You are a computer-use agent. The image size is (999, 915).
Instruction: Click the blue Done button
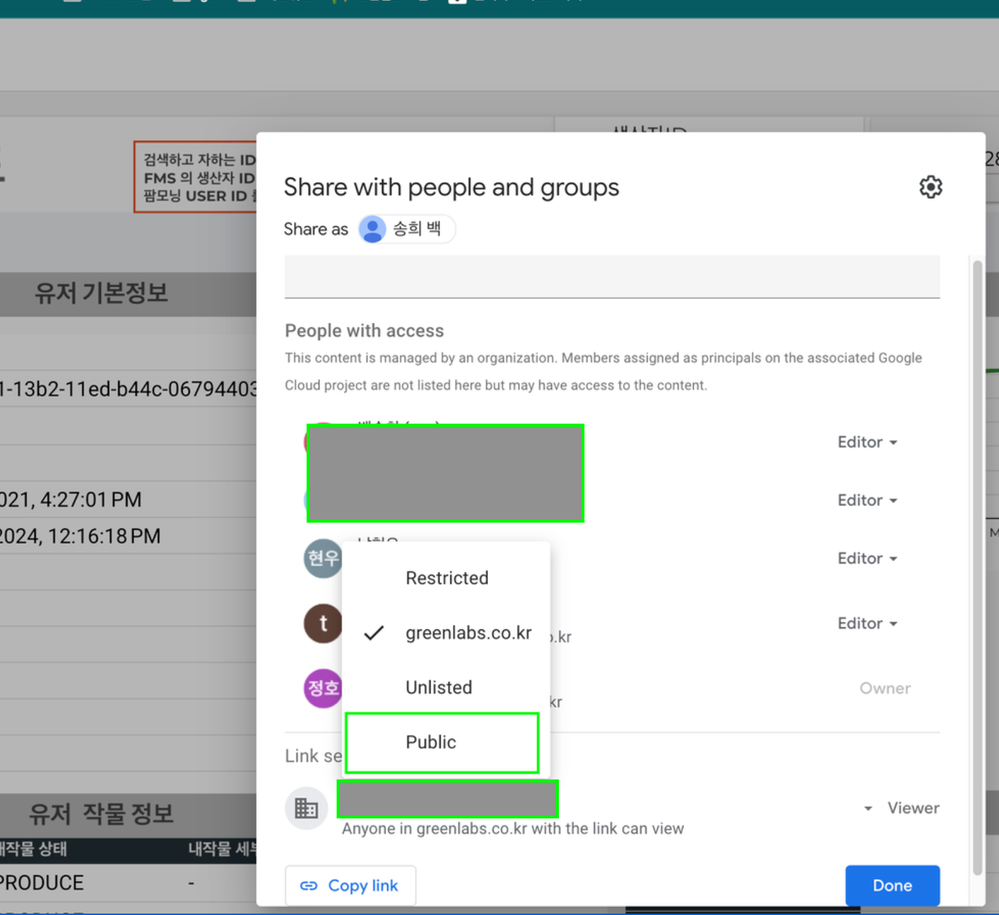tap(892, 886)
